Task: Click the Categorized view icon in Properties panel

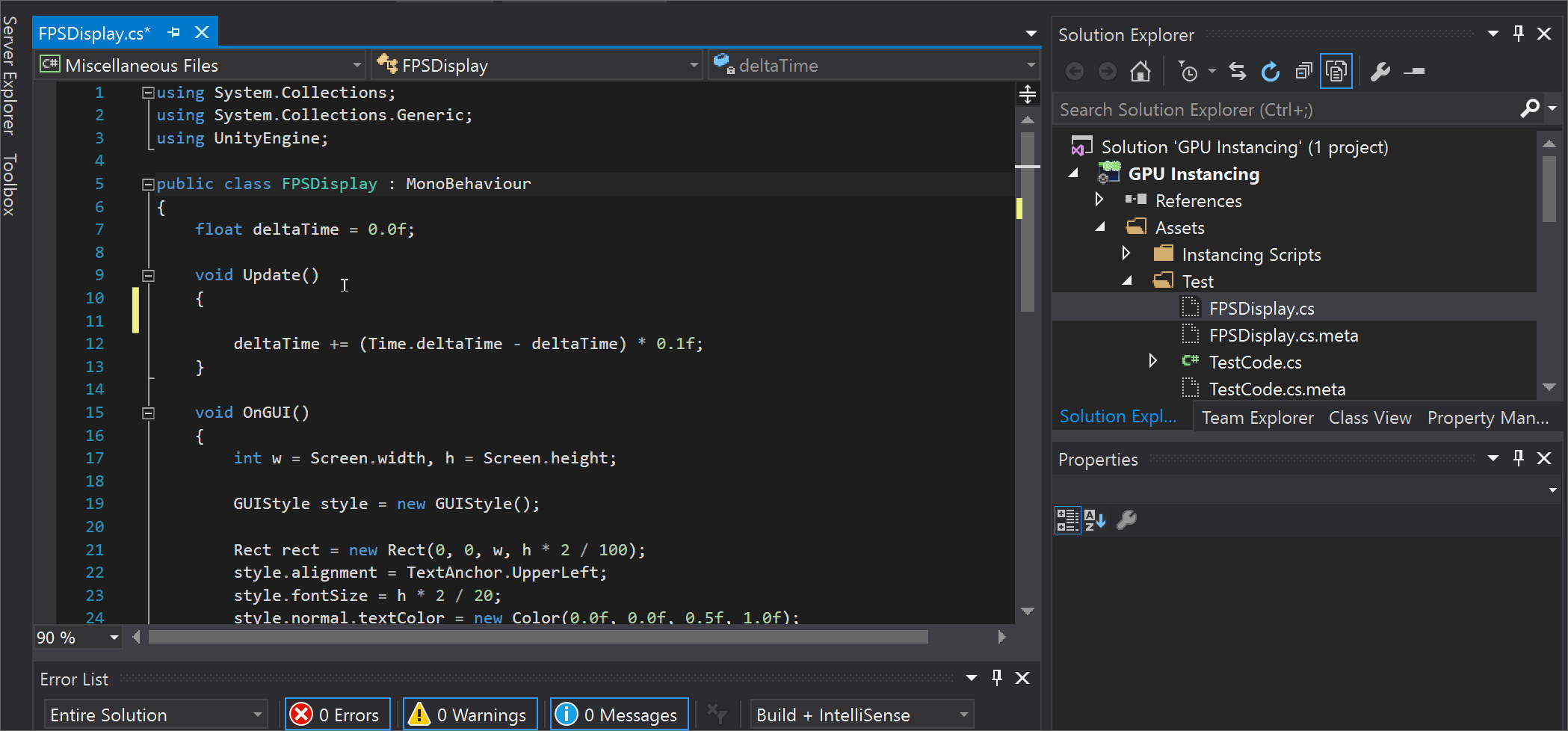Action: coord(1067,520)
